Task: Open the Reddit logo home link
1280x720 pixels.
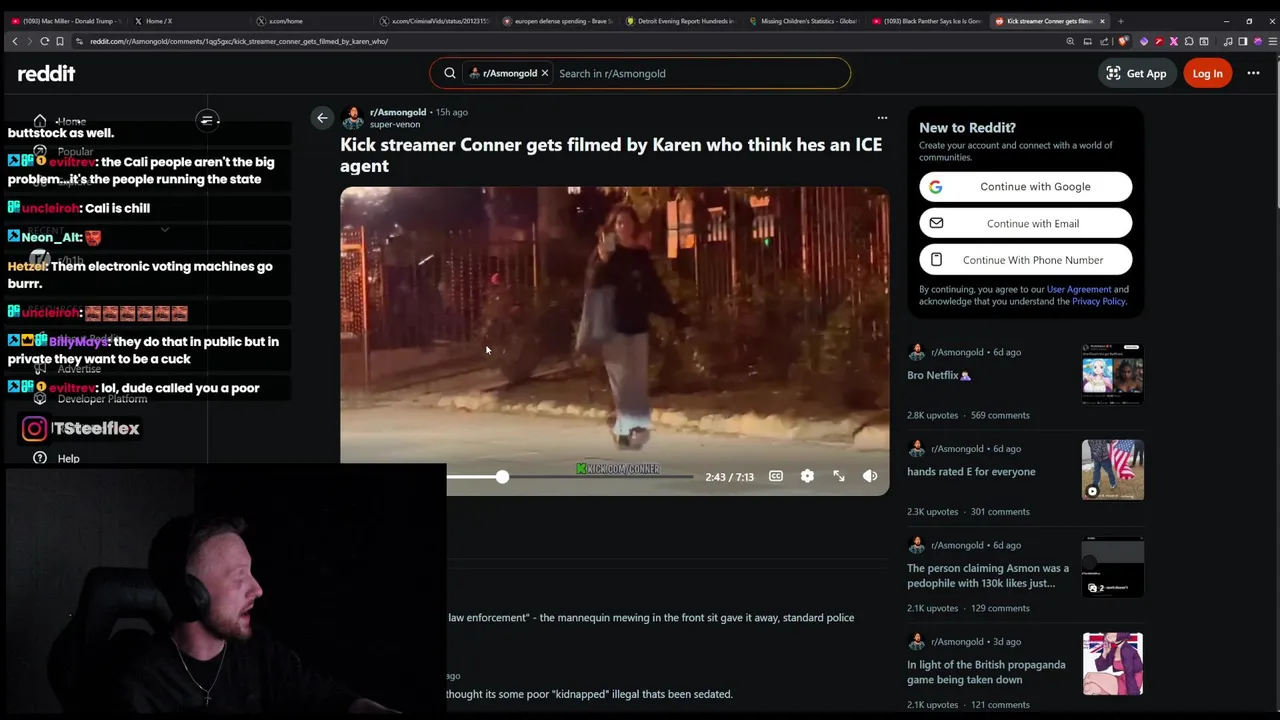Action: point(46,73)
